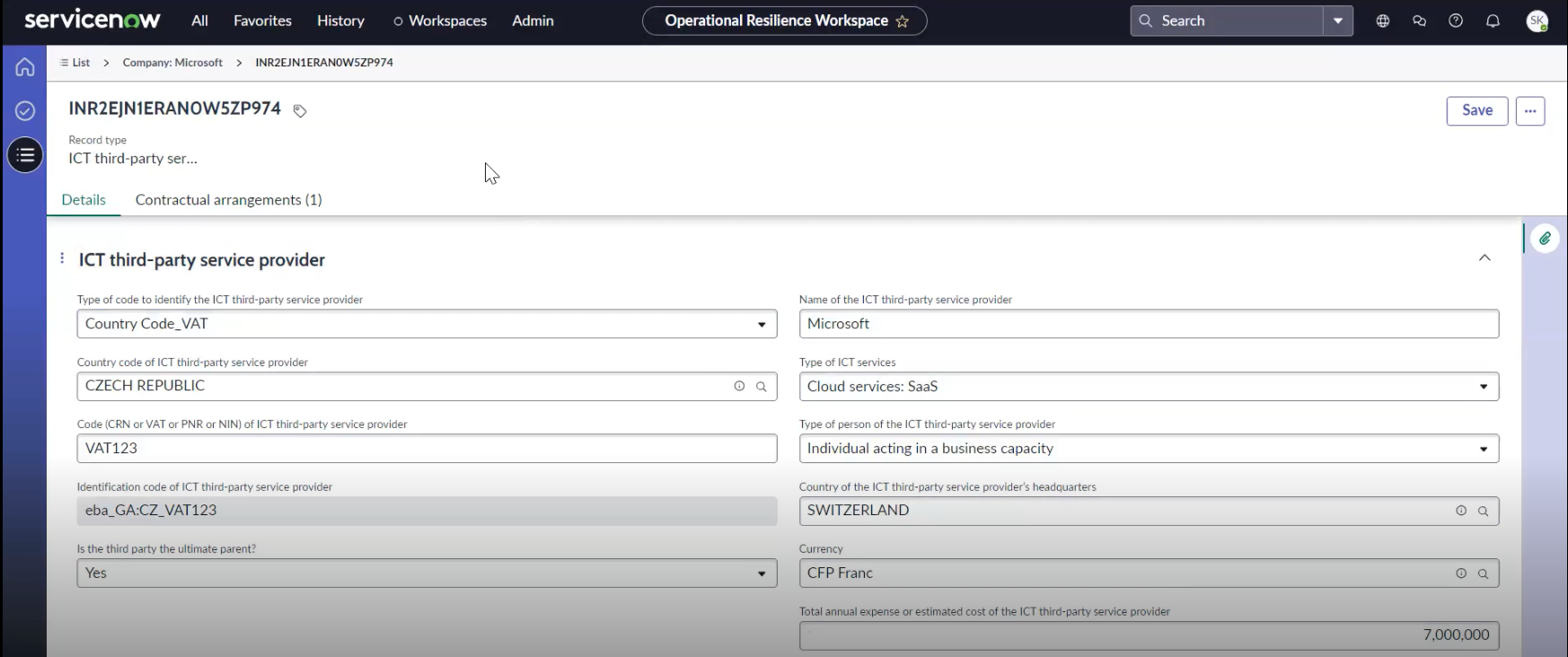Edit the Code field VAT123
This screenshot has height=657, width=1568.
pyautogui.click(x=427, y=449)
